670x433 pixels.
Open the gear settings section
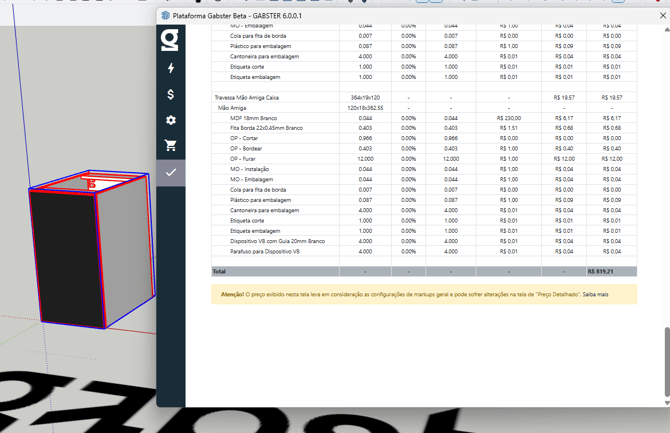point(171,120)
